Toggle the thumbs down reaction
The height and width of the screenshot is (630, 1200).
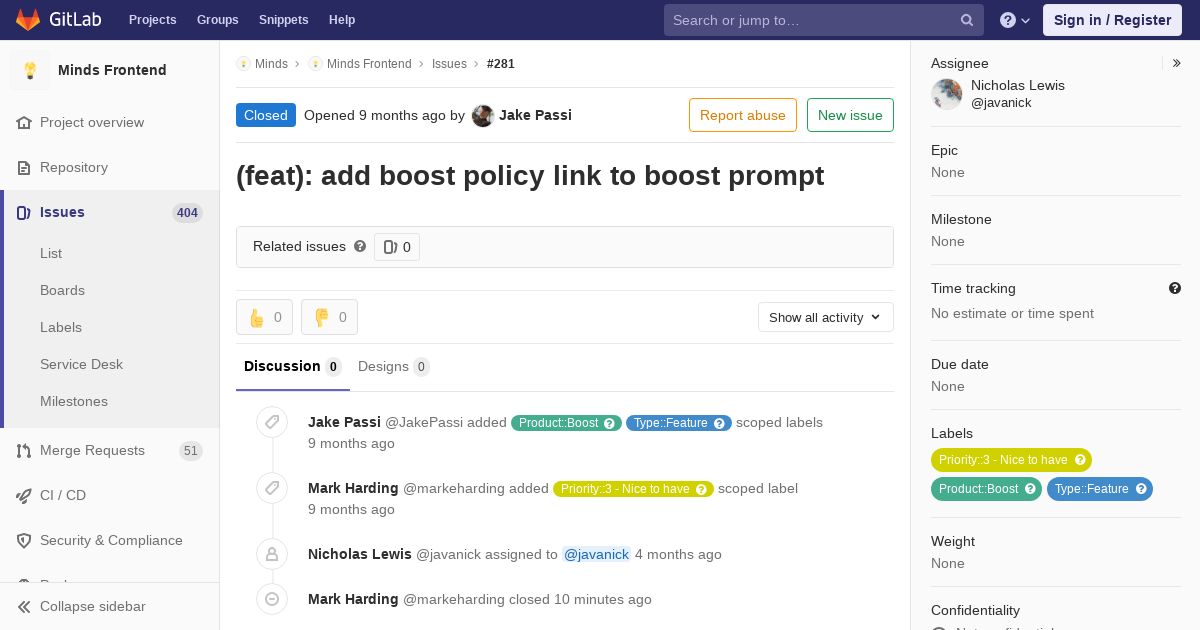click(329, 317)
